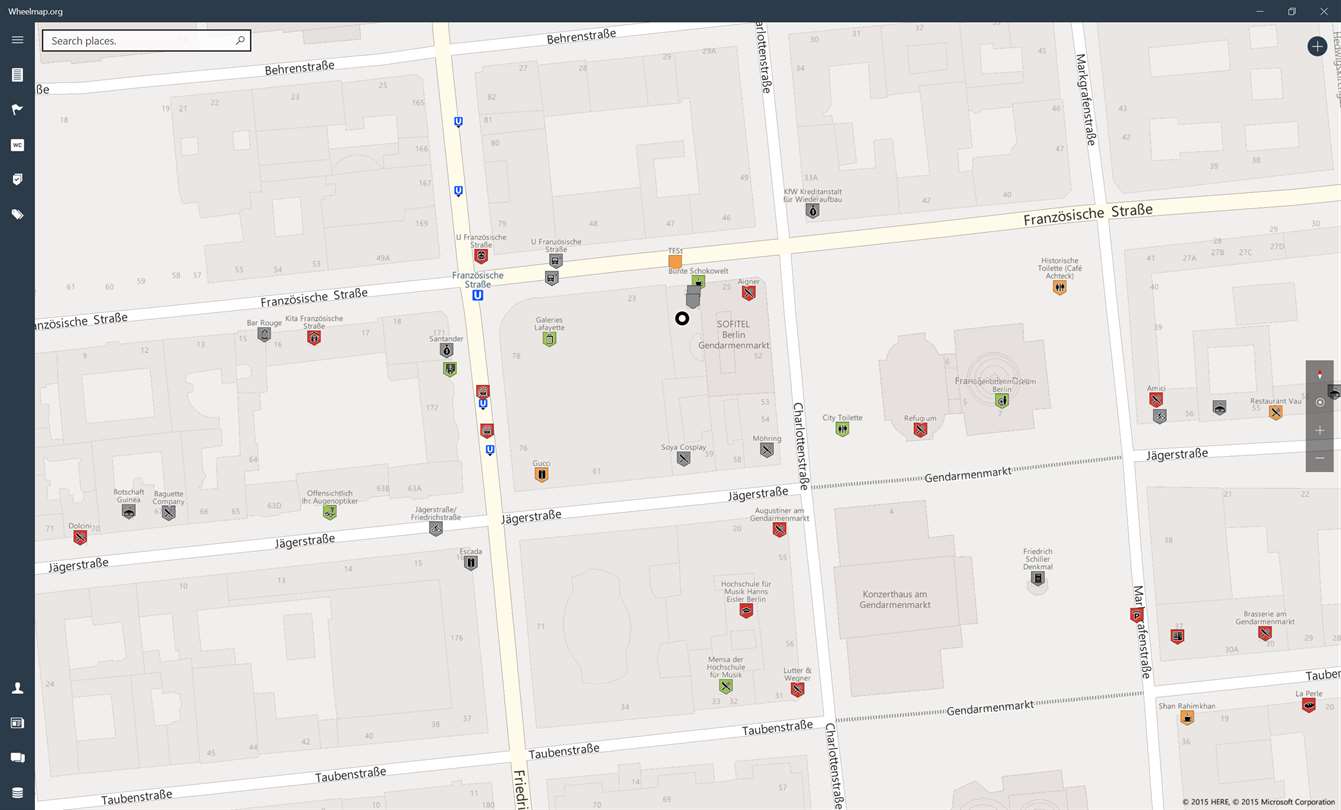This screenshot has width=1341, height=810.
Task: Select the City Toilette green marker
Action: tap(842, 429)
